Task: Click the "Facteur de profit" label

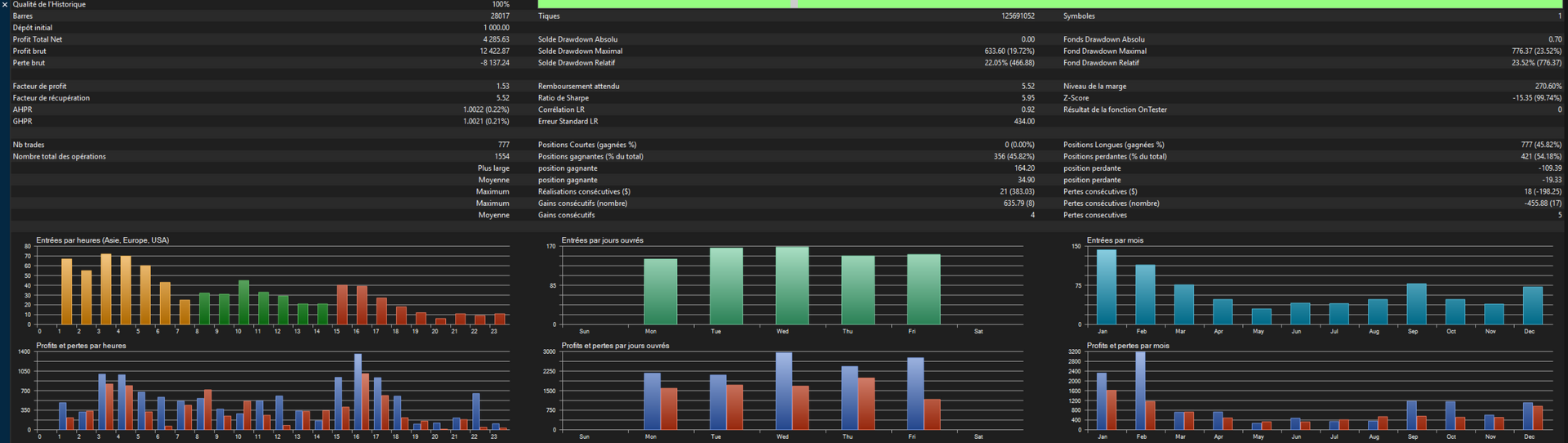Action: (40, 86)
